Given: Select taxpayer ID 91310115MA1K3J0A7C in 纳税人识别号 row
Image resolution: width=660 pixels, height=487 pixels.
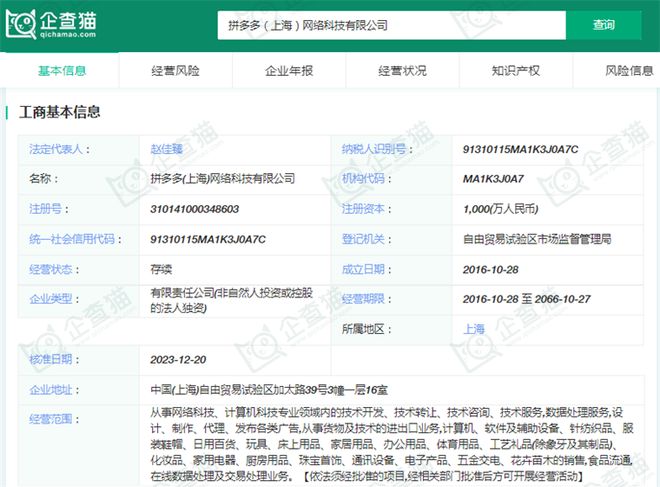Looking at the screenshot, I should [521, 149].
